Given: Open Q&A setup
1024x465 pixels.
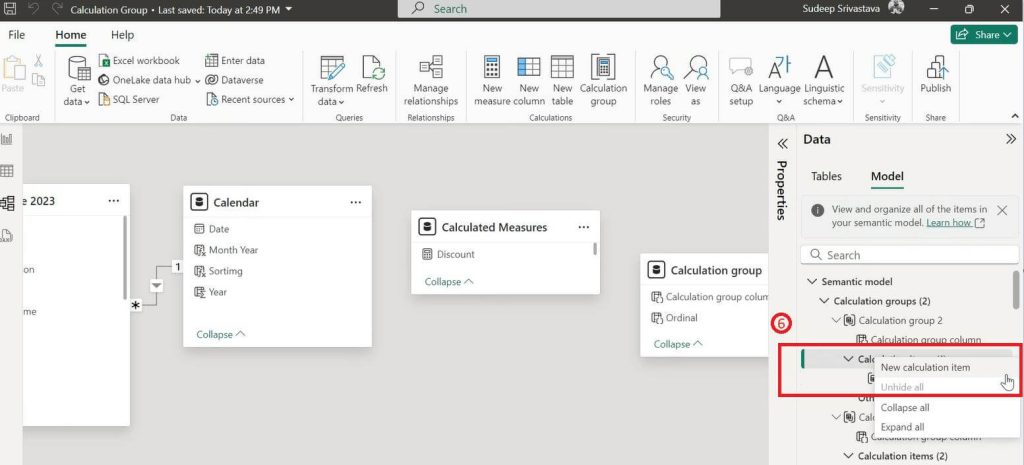Looking at the screenshot, I should (741, 82).
